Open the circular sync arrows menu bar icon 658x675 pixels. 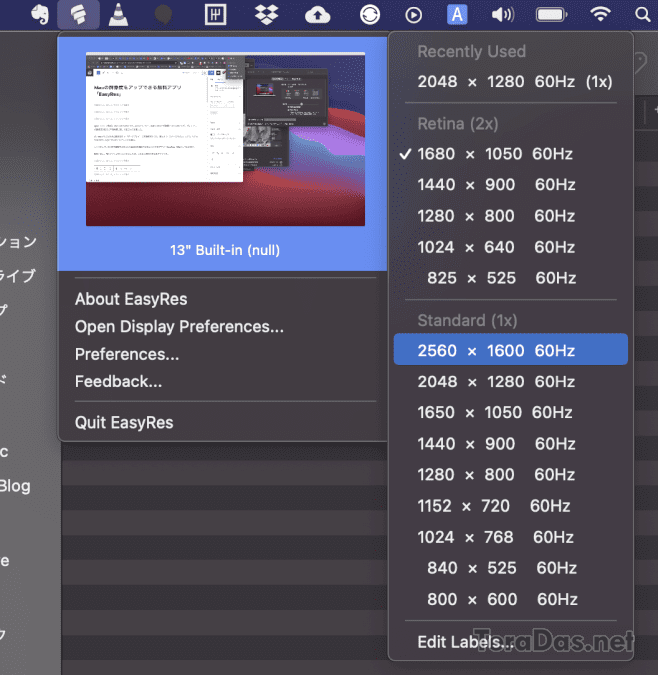coord(370,15)
